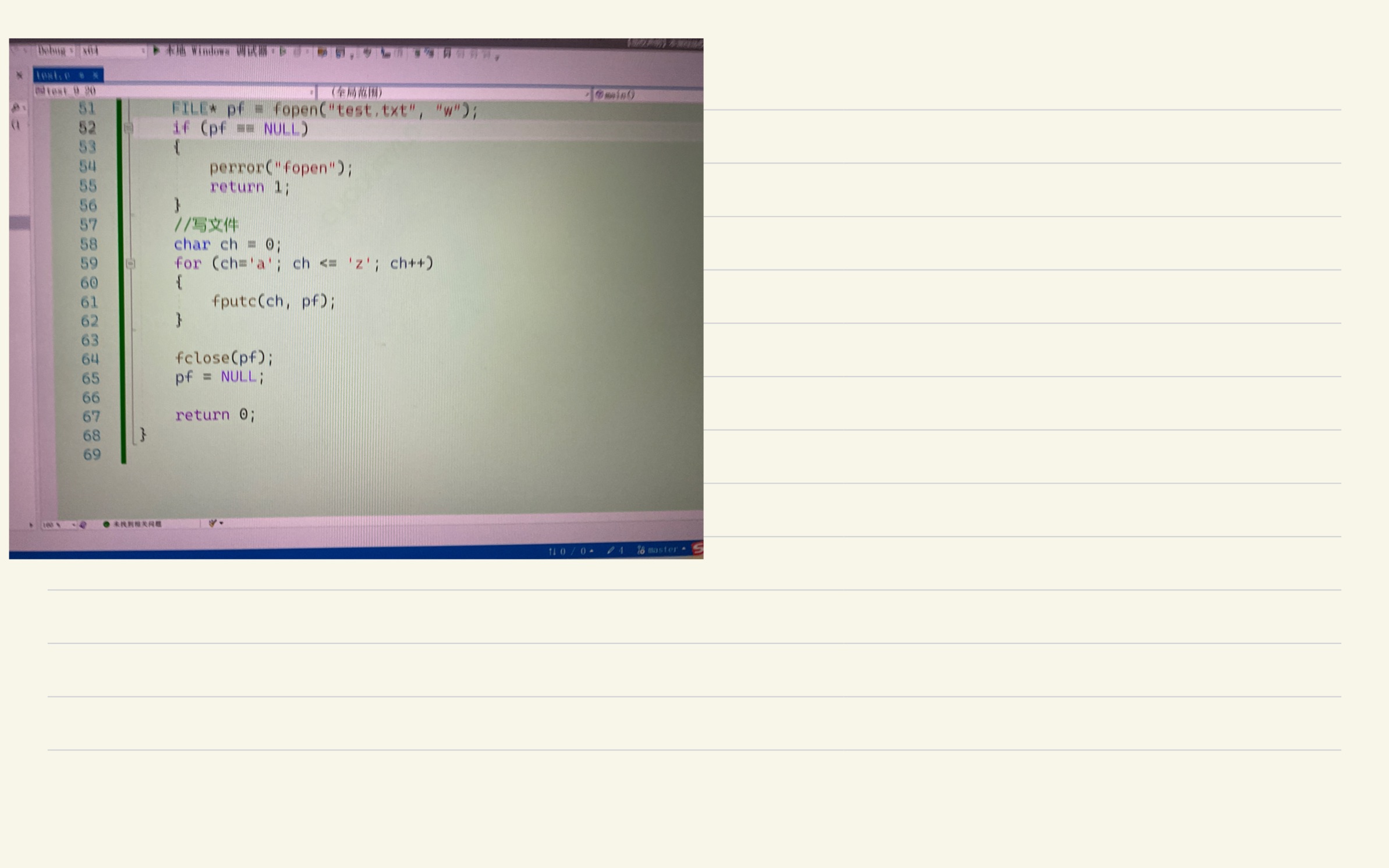
Task: Click the bookmark icon in the toolbar
Action: pos(447,54)
